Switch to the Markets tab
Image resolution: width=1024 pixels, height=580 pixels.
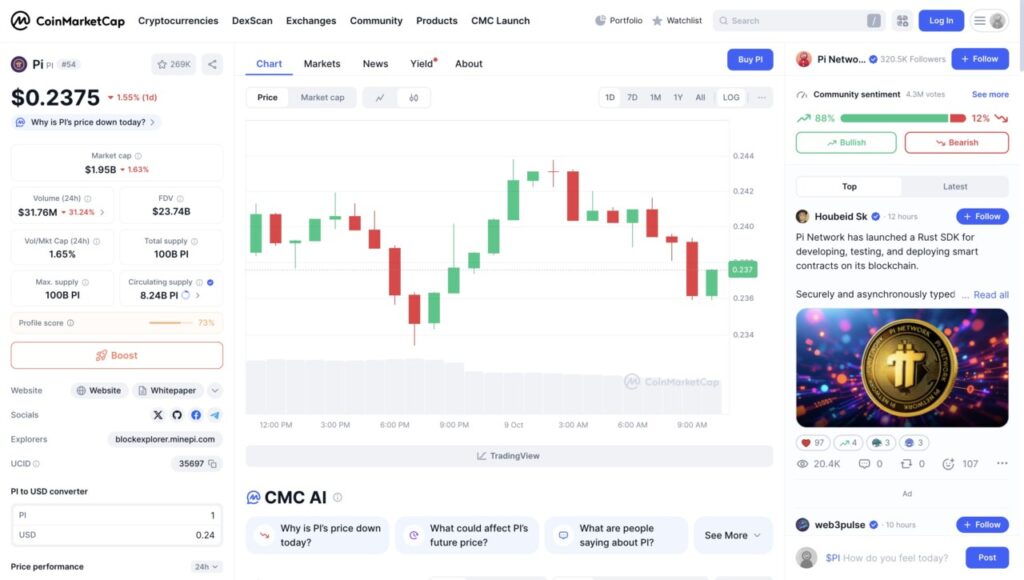[321, 63]
